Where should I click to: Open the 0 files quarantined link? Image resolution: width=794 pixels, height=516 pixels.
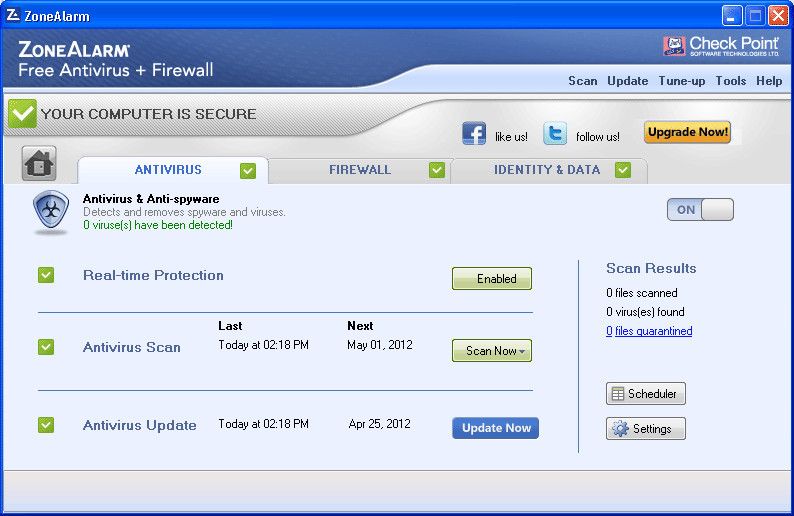point(649,331)
